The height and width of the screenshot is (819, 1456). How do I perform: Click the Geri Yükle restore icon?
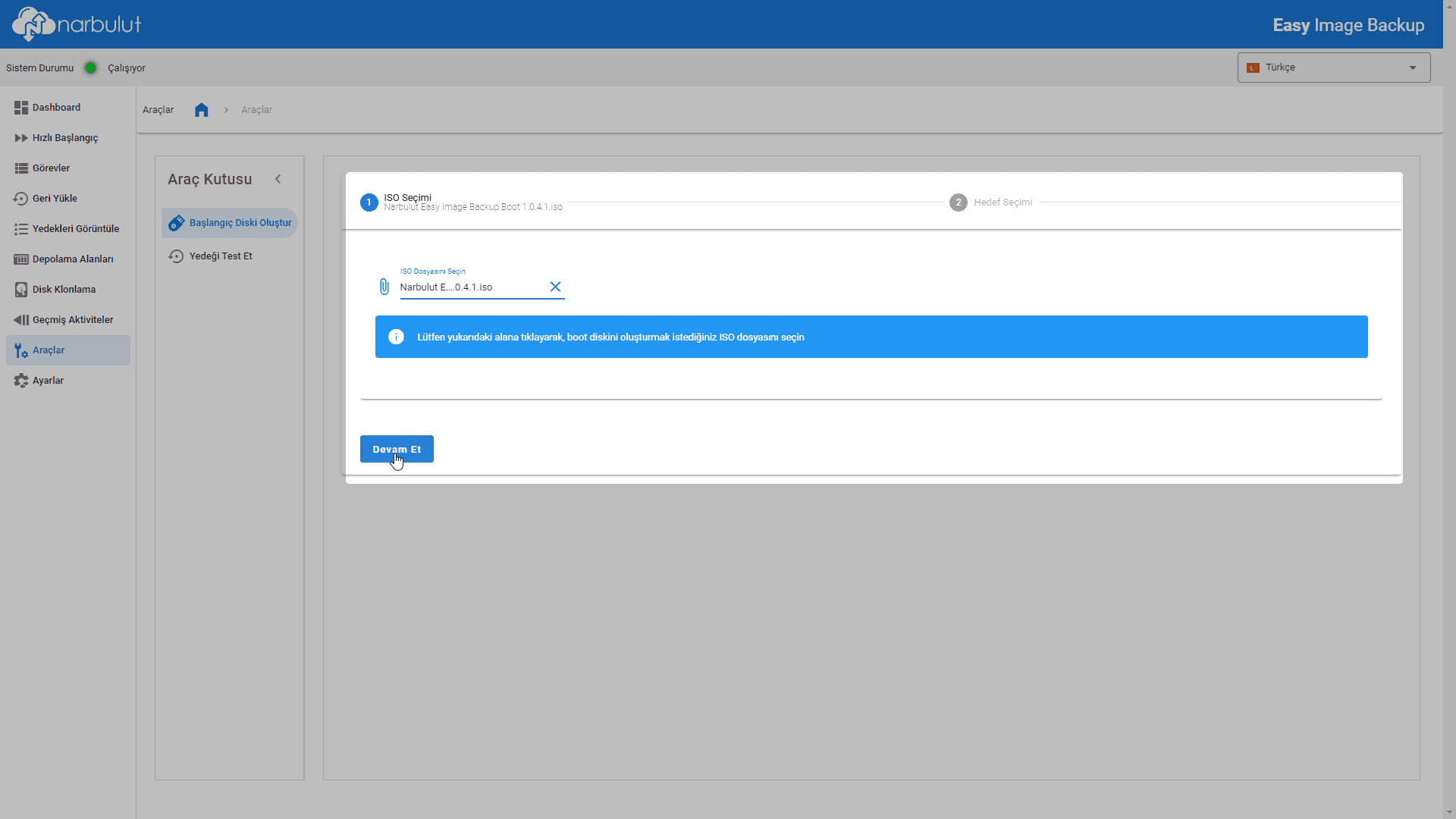[21, 199]
